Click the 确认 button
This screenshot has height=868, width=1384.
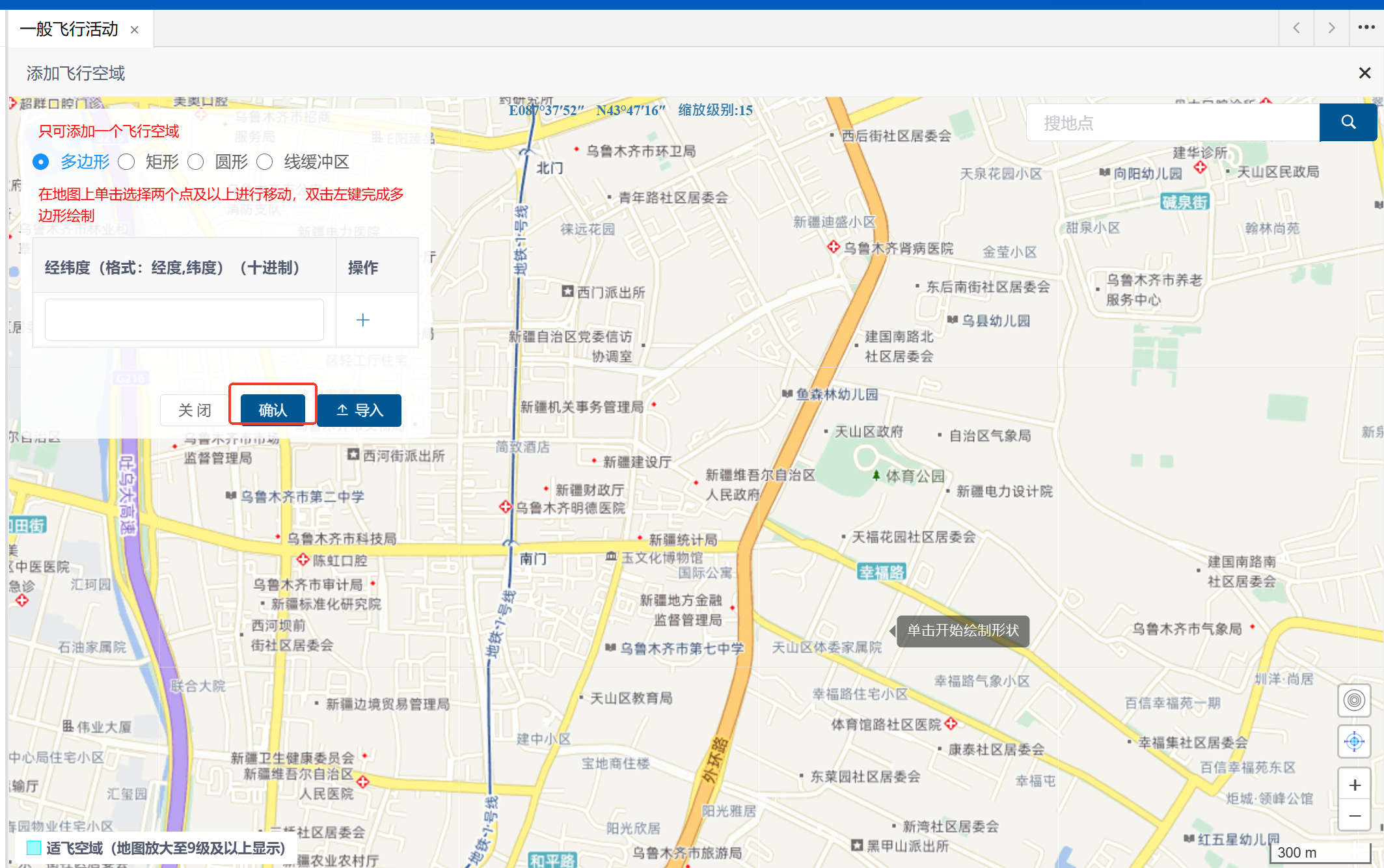(273, 410)
